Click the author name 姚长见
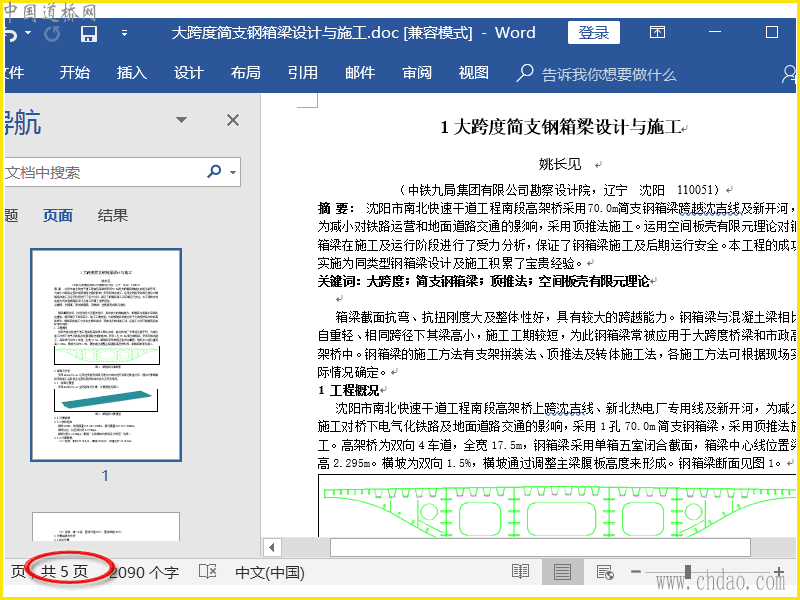Screen dimensions: 800x600 [x=560, y=164]
